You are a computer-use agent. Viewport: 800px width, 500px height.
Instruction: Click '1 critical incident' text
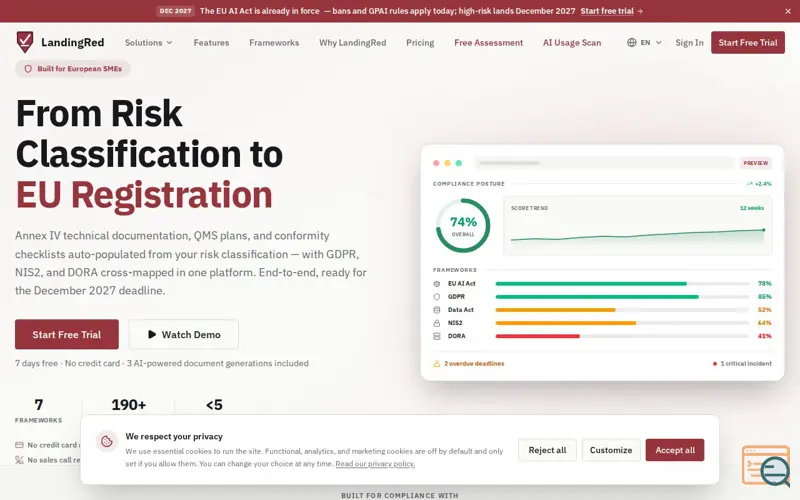coord(746,364)
